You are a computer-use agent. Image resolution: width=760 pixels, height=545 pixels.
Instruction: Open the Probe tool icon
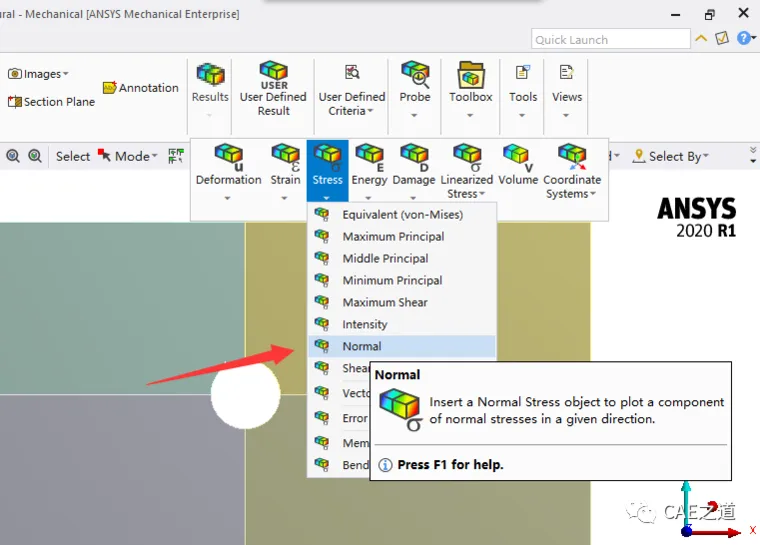415,74
